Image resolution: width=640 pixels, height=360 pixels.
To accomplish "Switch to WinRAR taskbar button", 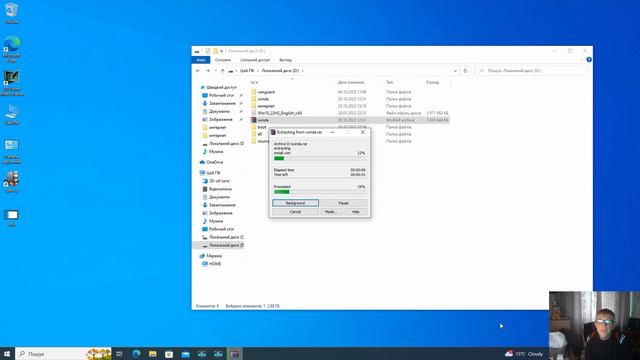I will click(235, 353).
